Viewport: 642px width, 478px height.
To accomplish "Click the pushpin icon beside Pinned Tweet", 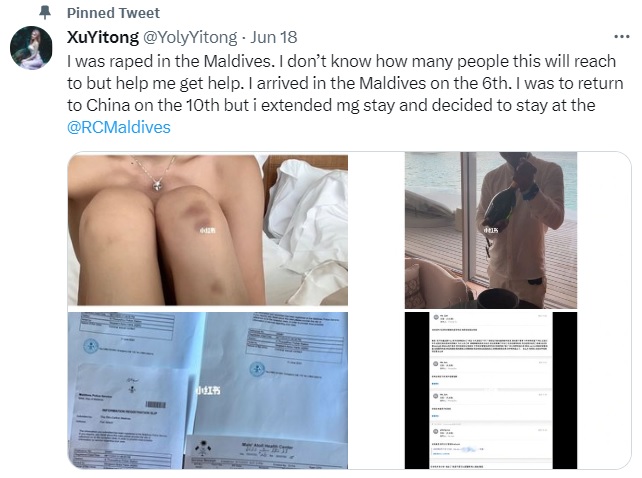I will [45, 13].
